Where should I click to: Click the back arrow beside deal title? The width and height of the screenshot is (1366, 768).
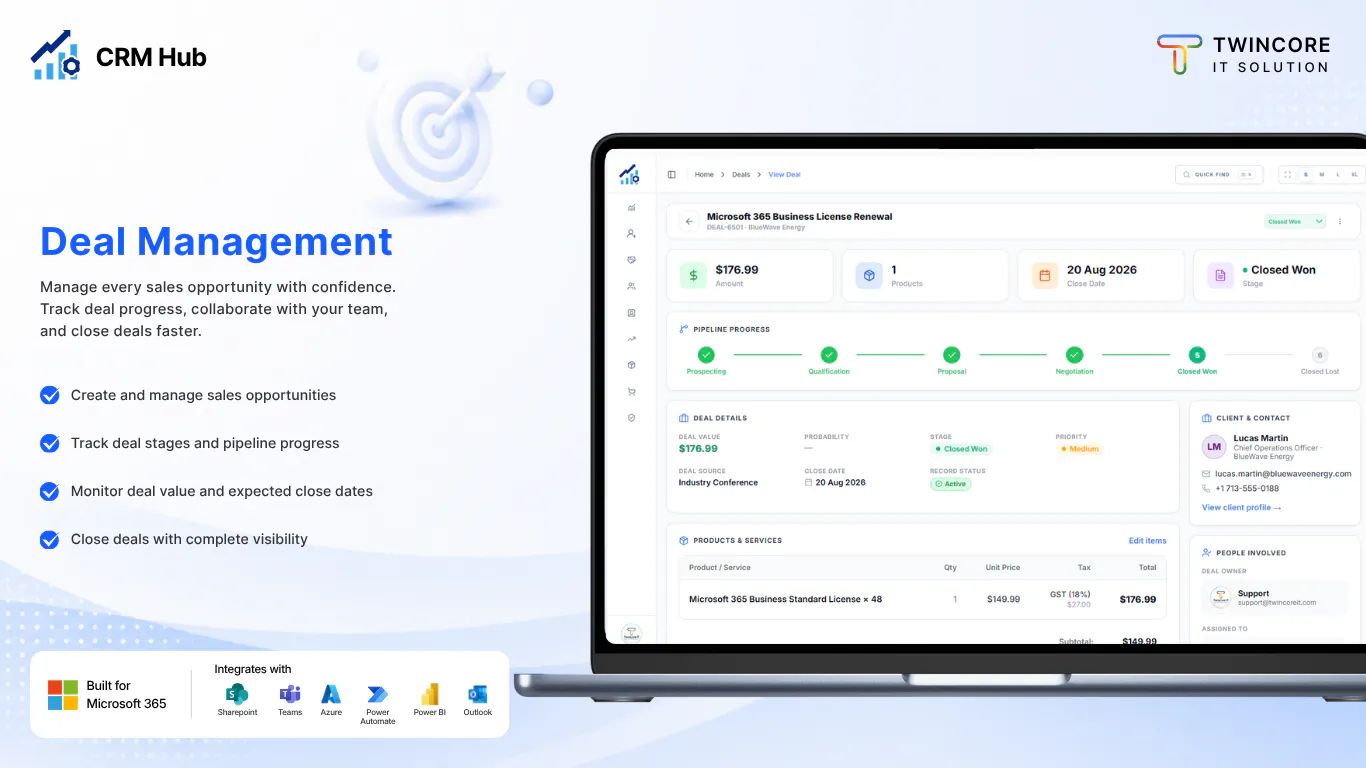pyautogui.click(x=689, y=221)
